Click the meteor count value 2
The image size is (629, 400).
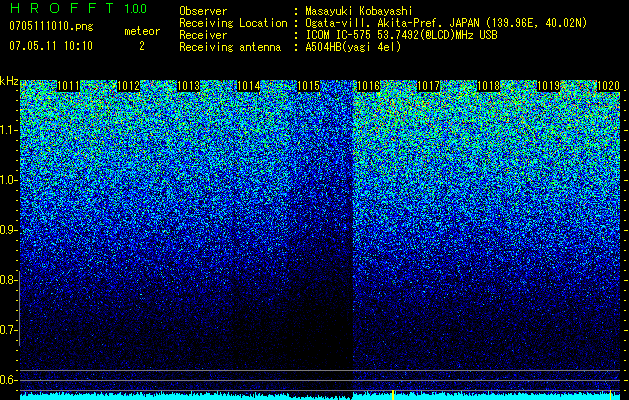point(142,46)
